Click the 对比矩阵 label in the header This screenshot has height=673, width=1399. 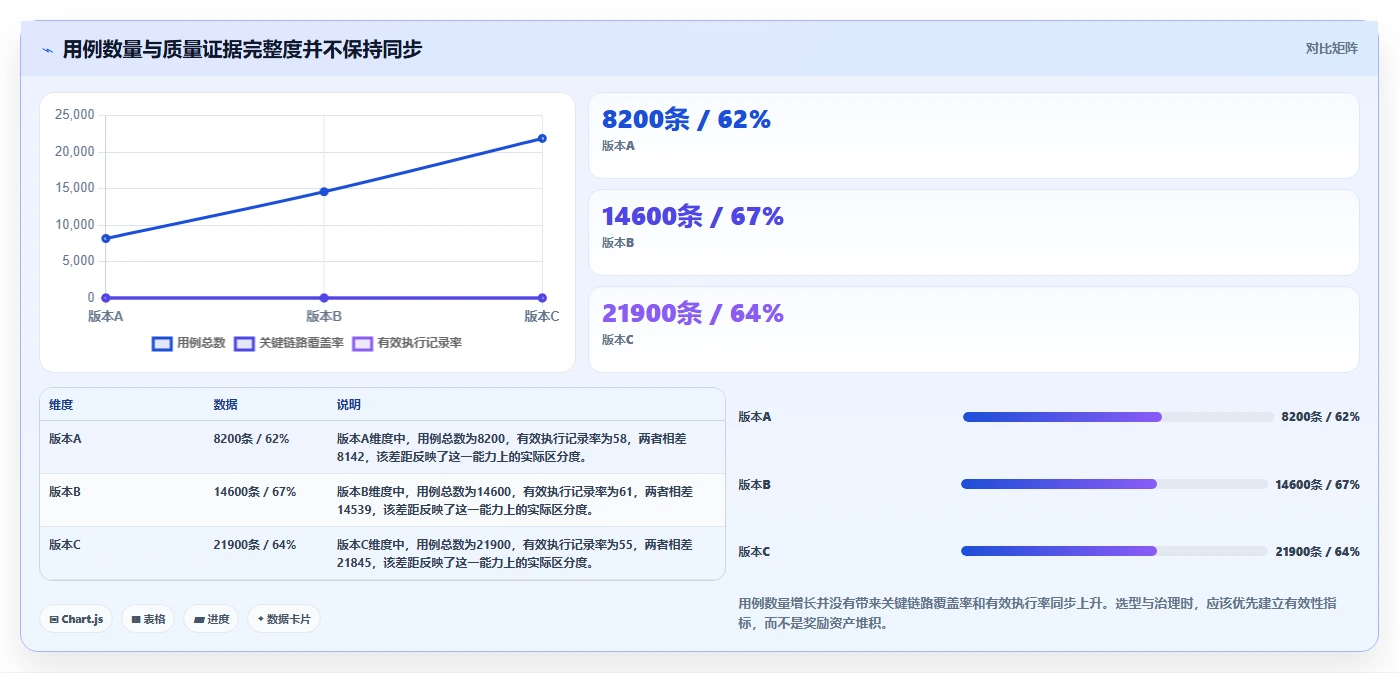click(x=1332, y=48)
